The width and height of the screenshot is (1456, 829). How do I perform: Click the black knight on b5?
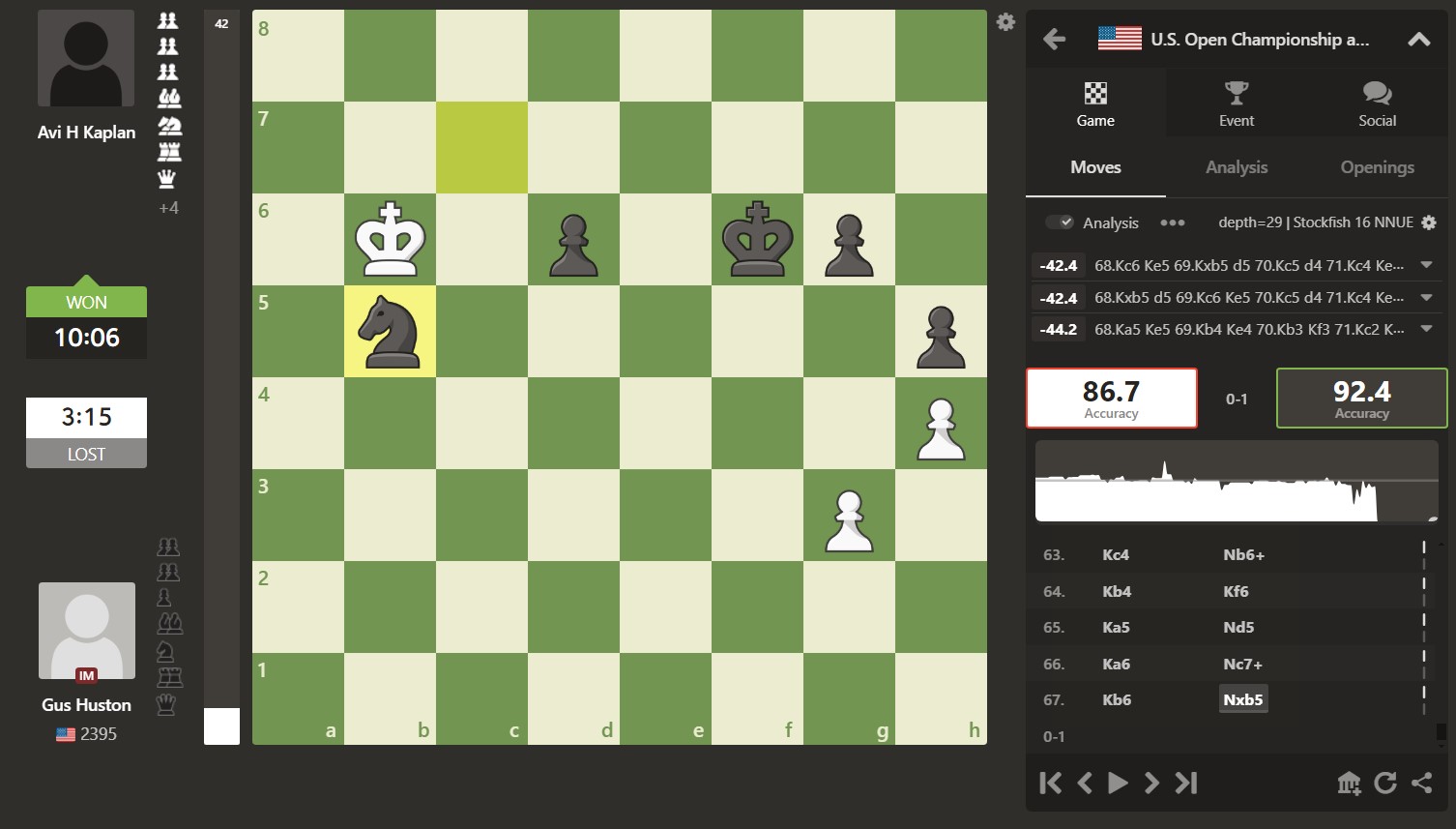pyautogui.click(x=390, y=331)
